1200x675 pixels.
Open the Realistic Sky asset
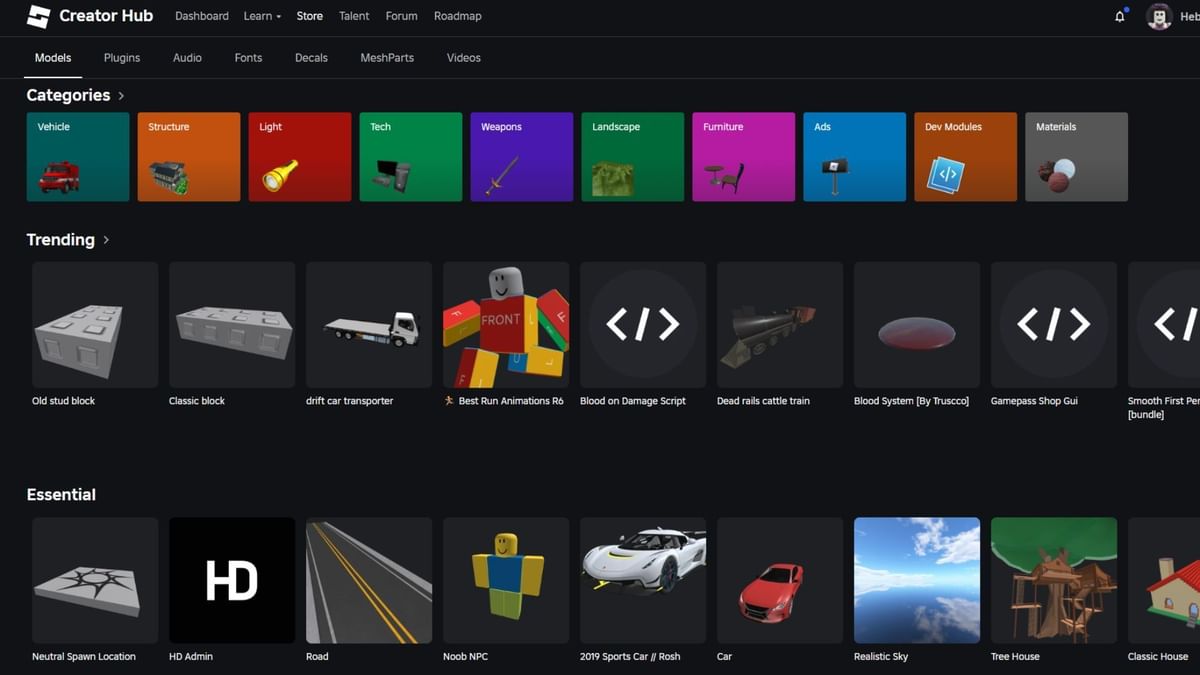tap(917, 580)
